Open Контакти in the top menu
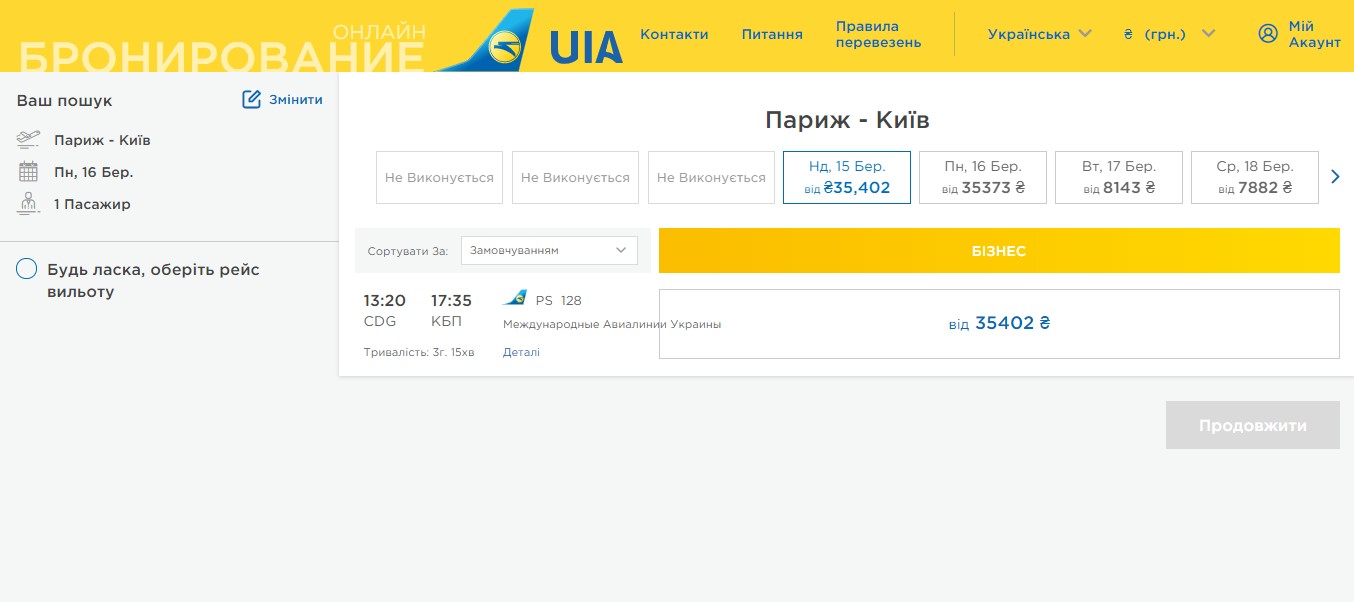The height and width of the screenshot is (602, 1354). 674,34
